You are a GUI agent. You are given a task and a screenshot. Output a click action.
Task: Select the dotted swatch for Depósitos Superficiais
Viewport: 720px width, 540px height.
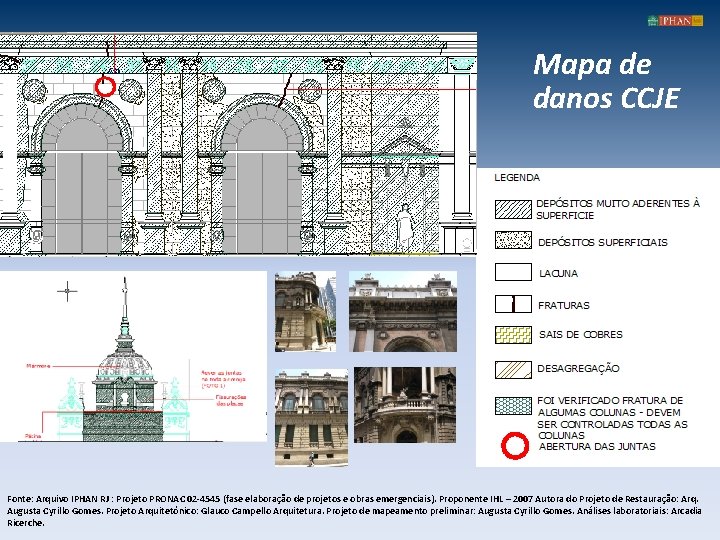click(x=513, y=240)
